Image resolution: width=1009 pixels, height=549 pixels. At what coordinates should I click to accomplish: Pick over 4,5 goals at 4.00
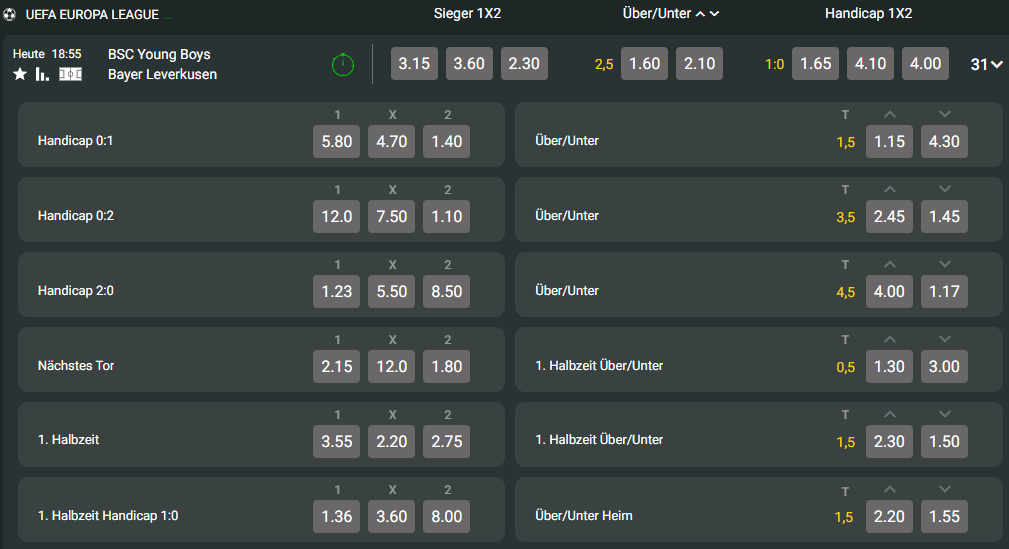click(889, 291)
